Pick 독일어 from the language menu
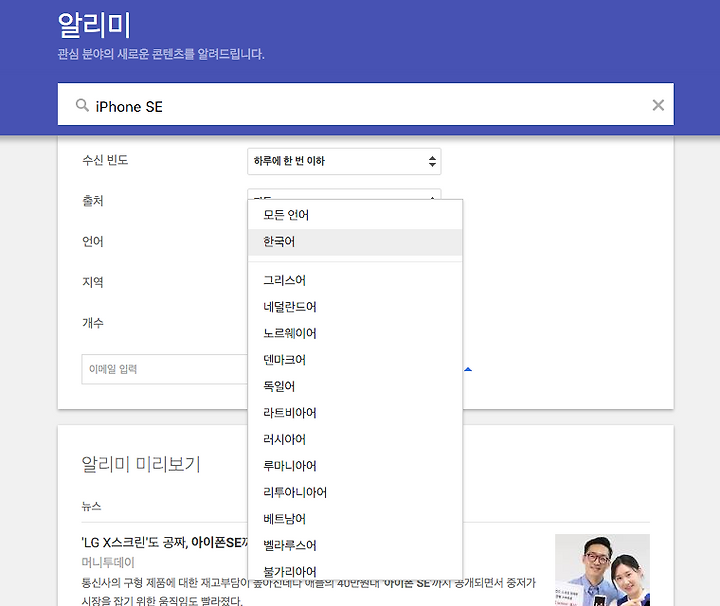The width and height of the screenshot is (720, 606). 355,387
